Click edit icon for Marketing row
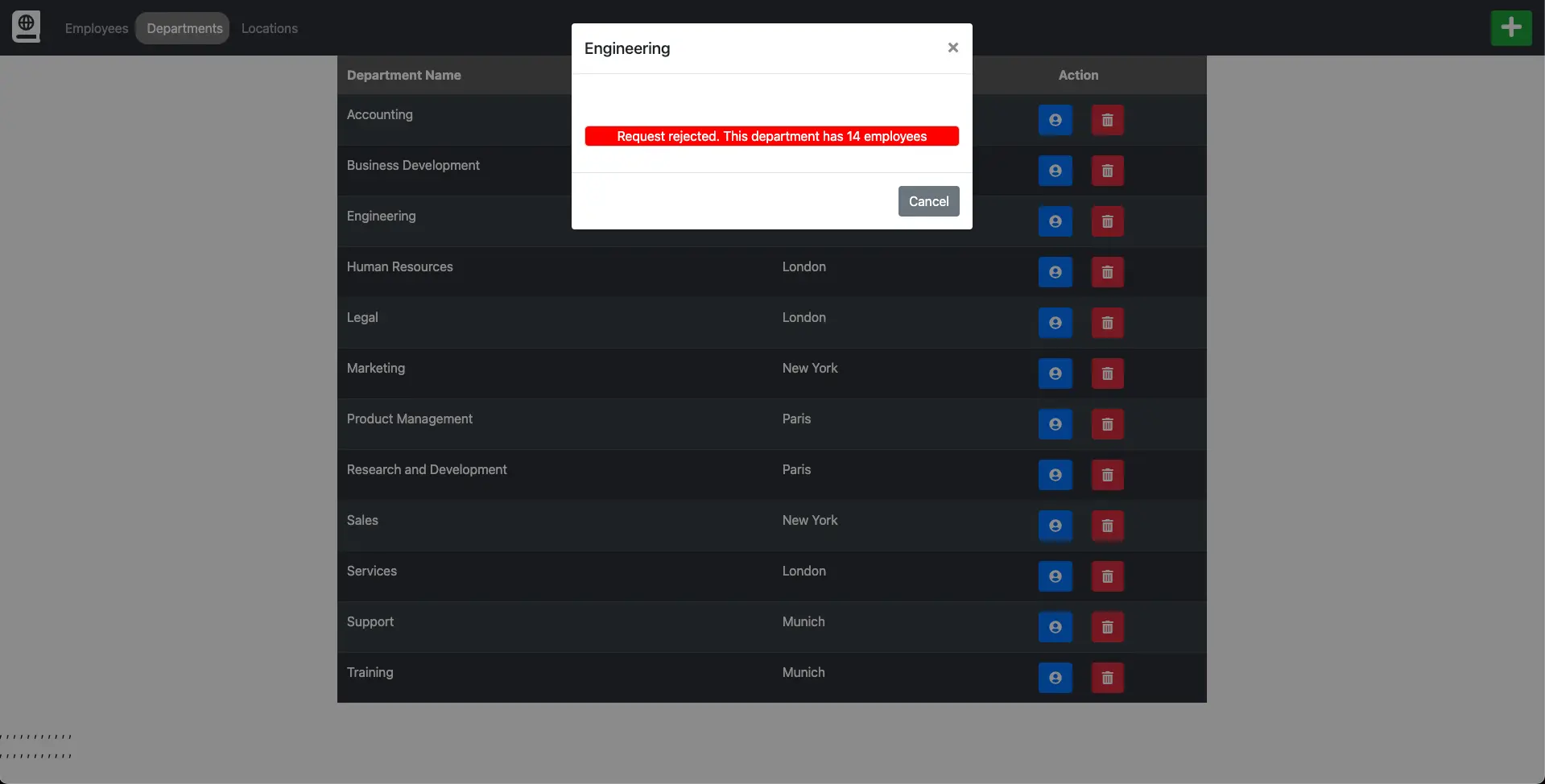This screenshot has height=784, width=1545. (x=1055, y=373)
